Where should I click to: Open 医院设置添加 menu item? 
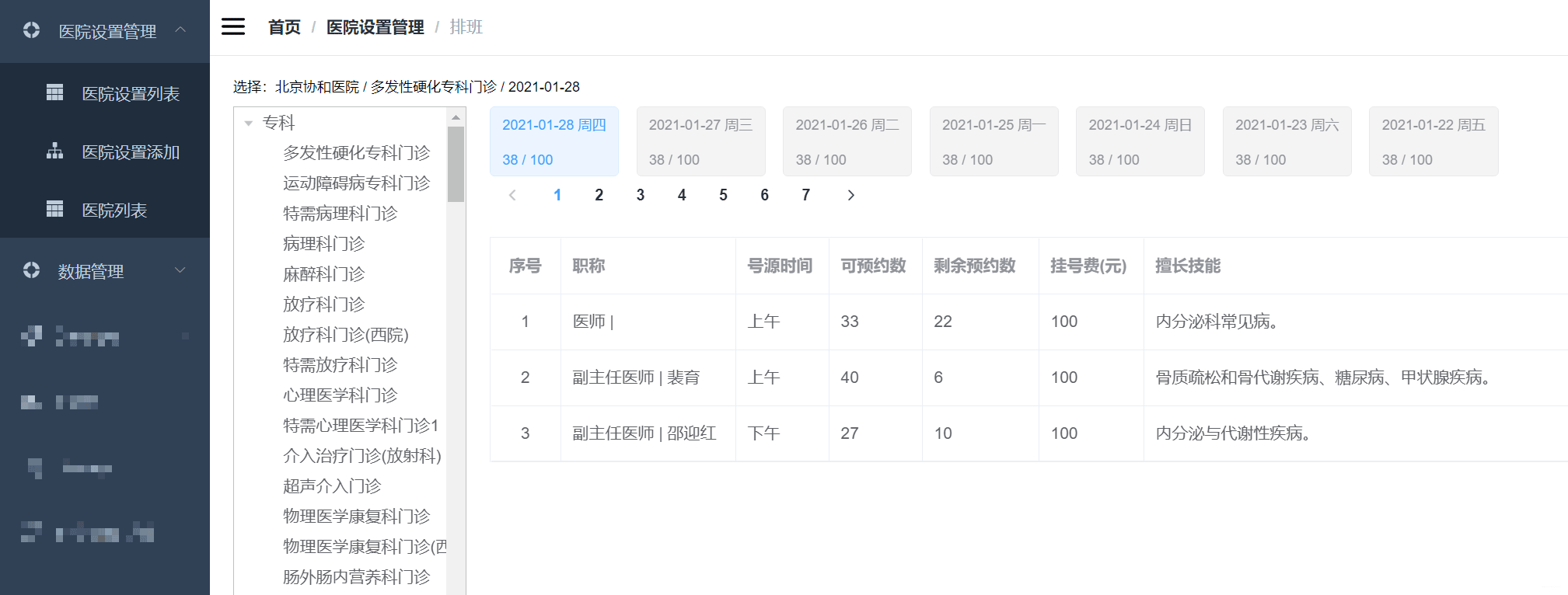(x=105, y=151)
